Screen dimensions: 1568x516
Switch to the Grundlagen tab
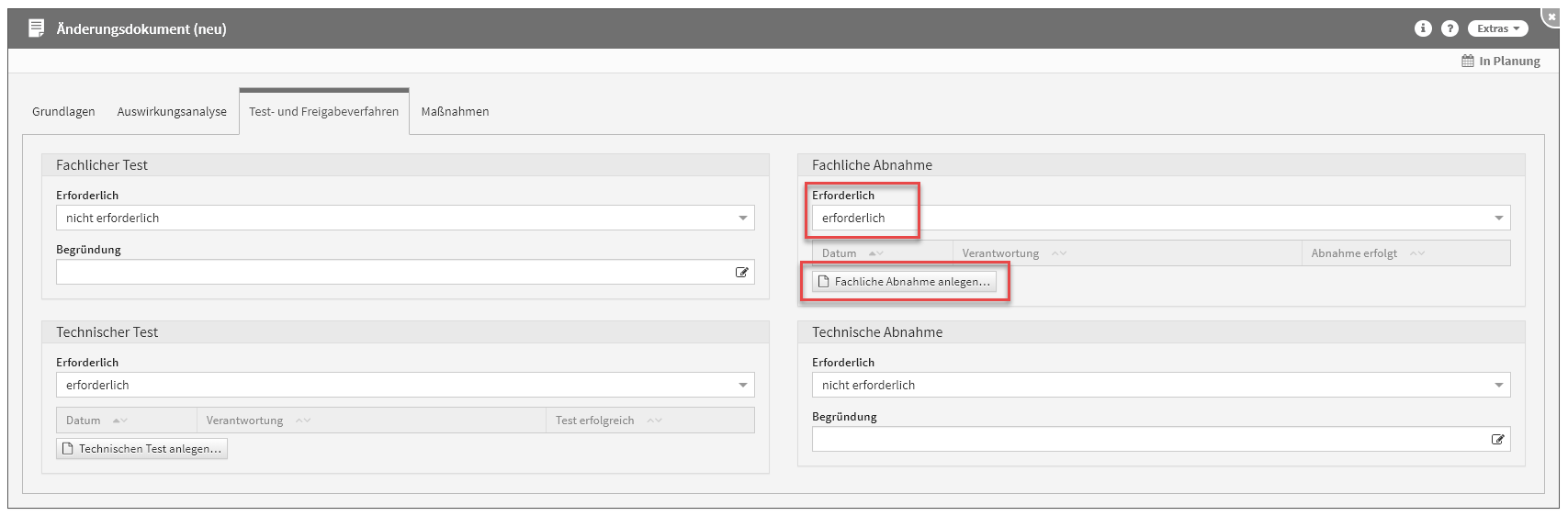click(63, 111)
